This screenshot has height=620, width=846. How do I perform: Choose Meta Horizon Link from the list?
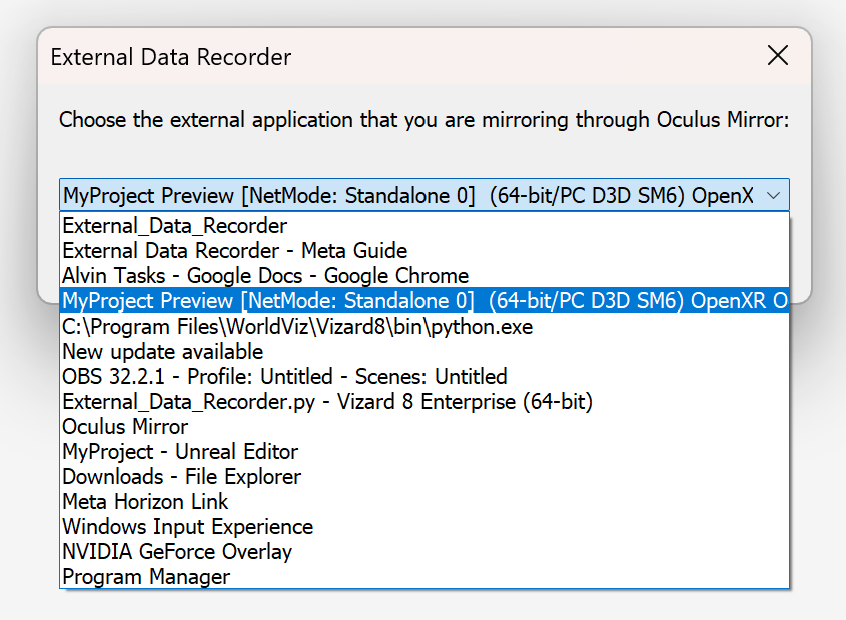424,501
